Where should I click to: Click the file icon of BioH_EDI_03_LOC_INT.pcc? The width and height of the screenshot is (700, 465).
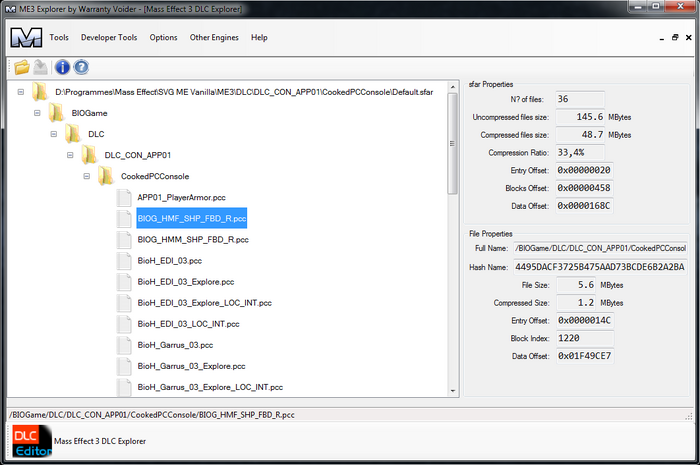click(x=124, y=324)
